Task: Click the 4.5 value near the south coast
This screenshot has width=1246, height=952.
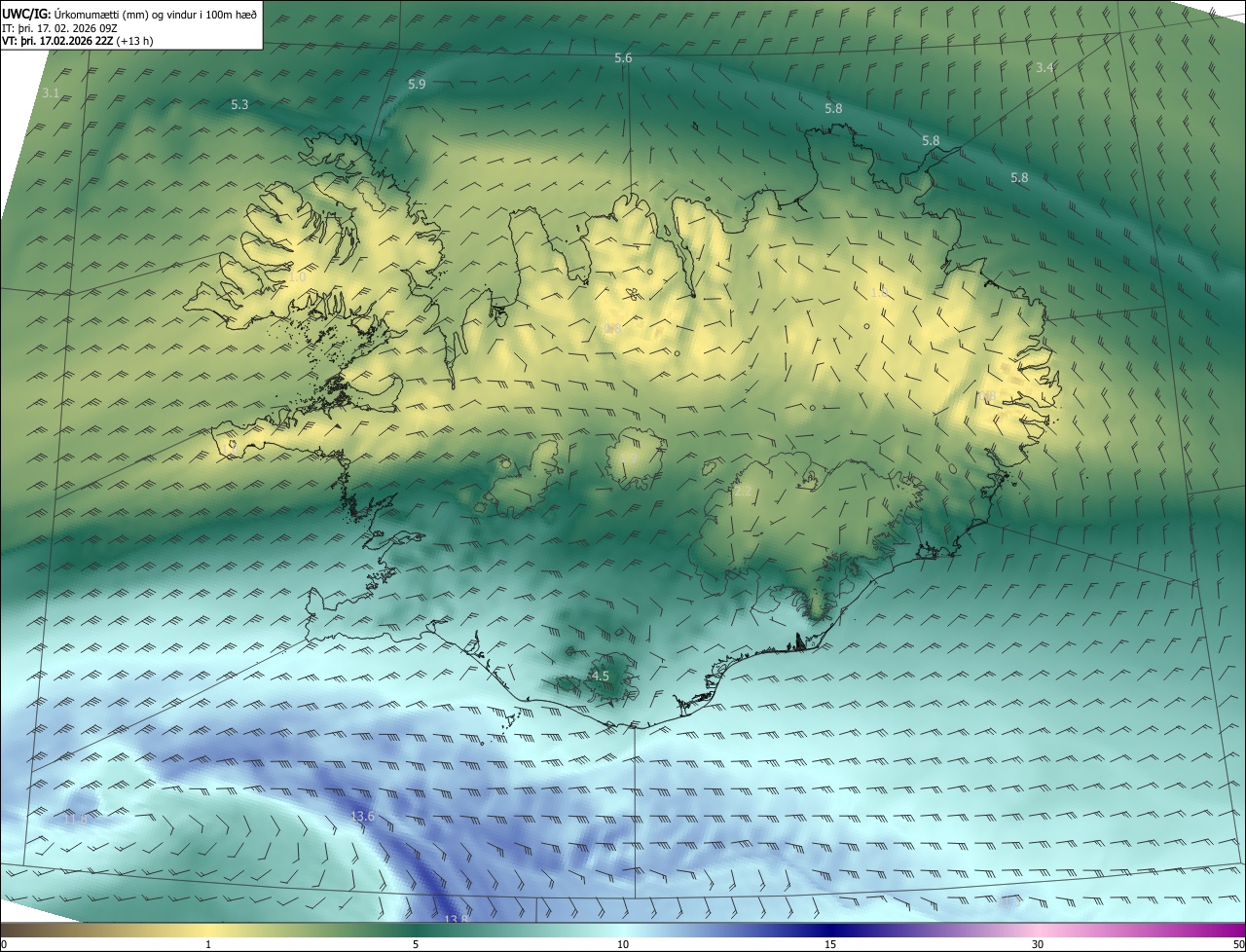Action: [x=601, y=676]
